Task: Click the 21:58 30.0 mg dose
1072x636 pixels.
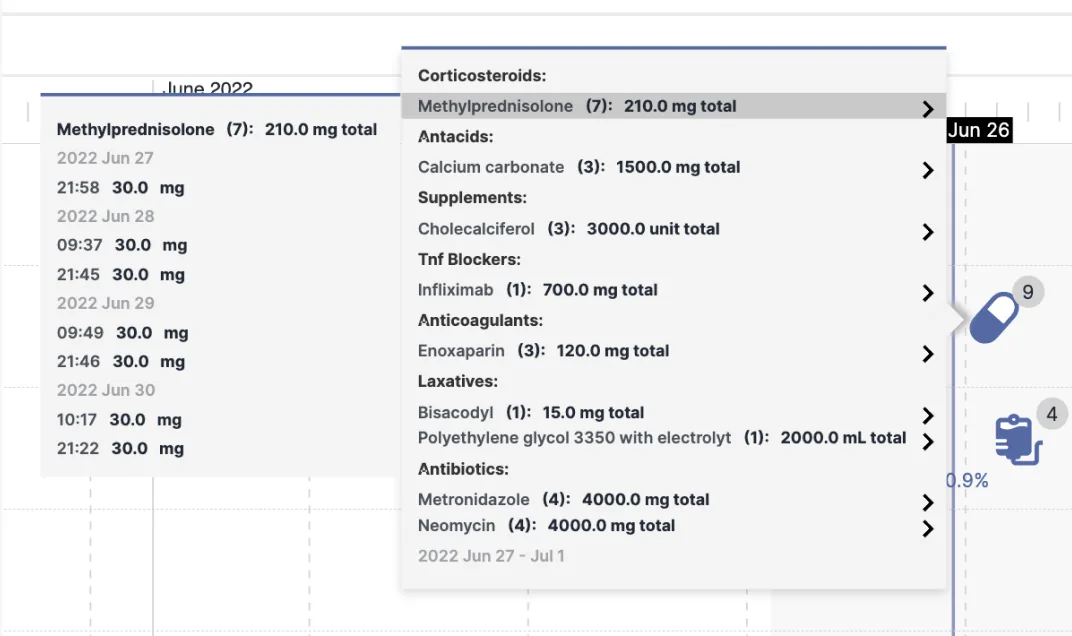Action: click(120, 187)
